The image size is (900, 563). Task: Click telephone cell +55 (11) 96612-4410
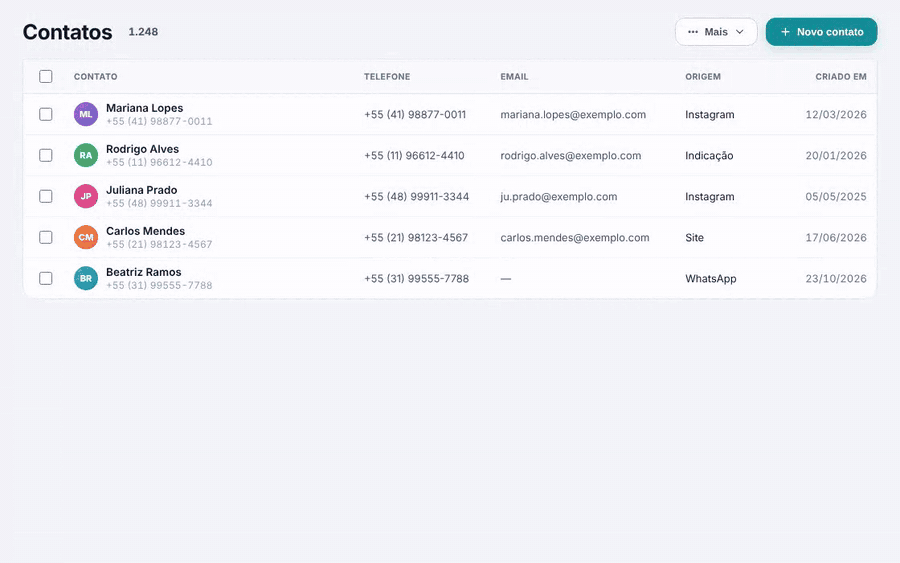(414, 156)
